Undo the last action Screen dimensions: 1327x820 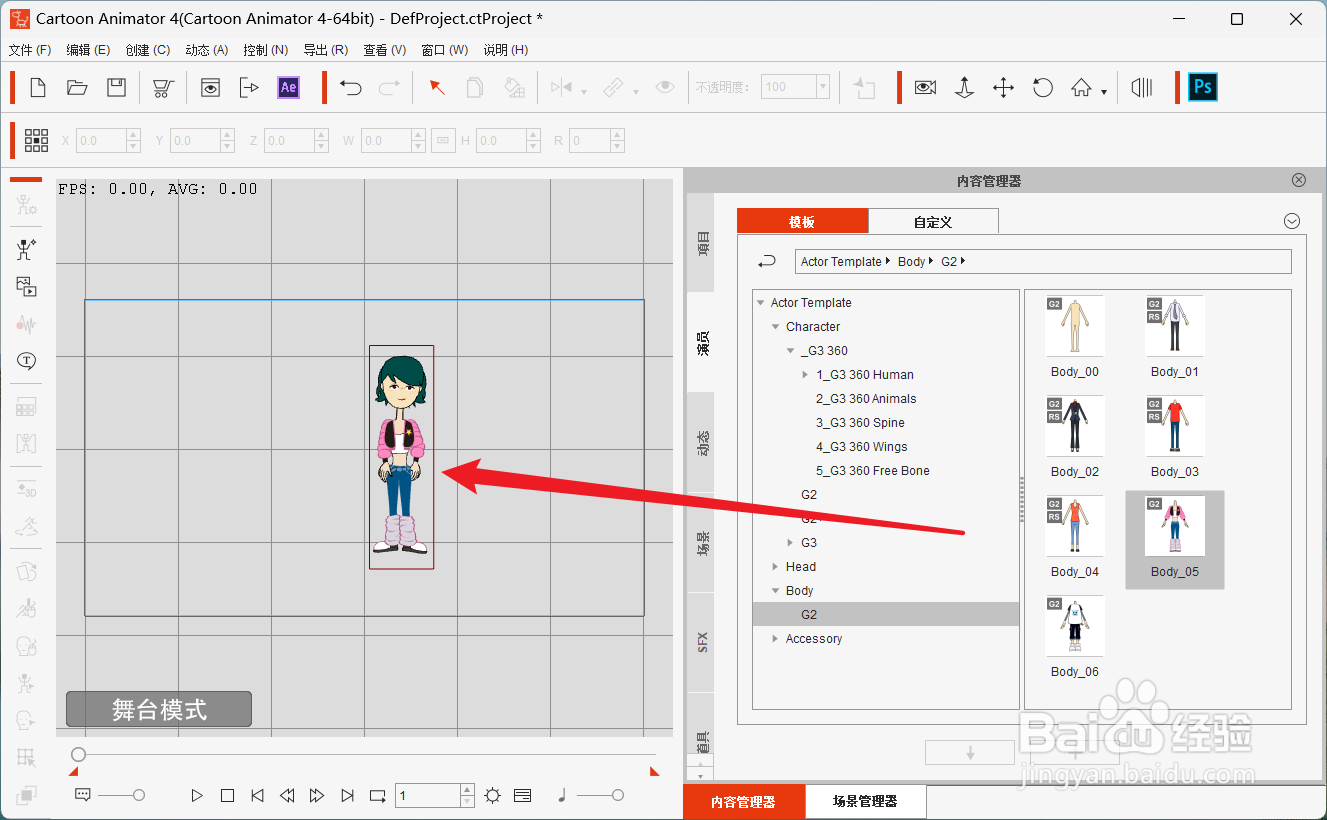click(350, 88)
